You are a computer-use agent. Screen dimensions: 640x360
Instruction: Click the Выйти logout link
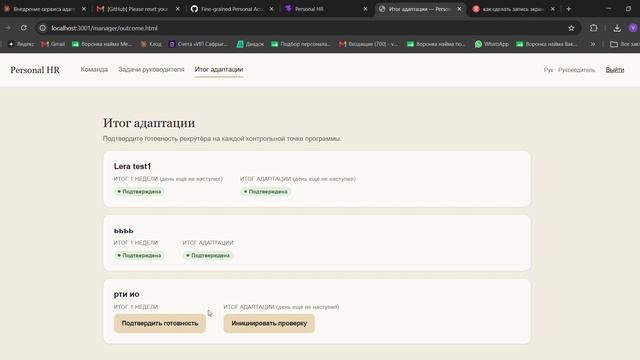(x=615, y=70)
